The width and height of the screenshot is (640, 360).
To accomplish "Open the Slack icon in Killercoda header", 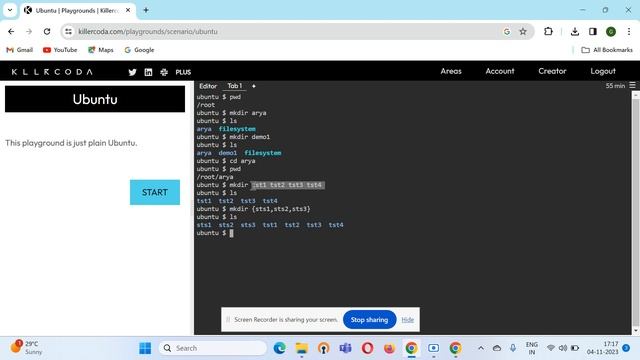I will [164, 72].
